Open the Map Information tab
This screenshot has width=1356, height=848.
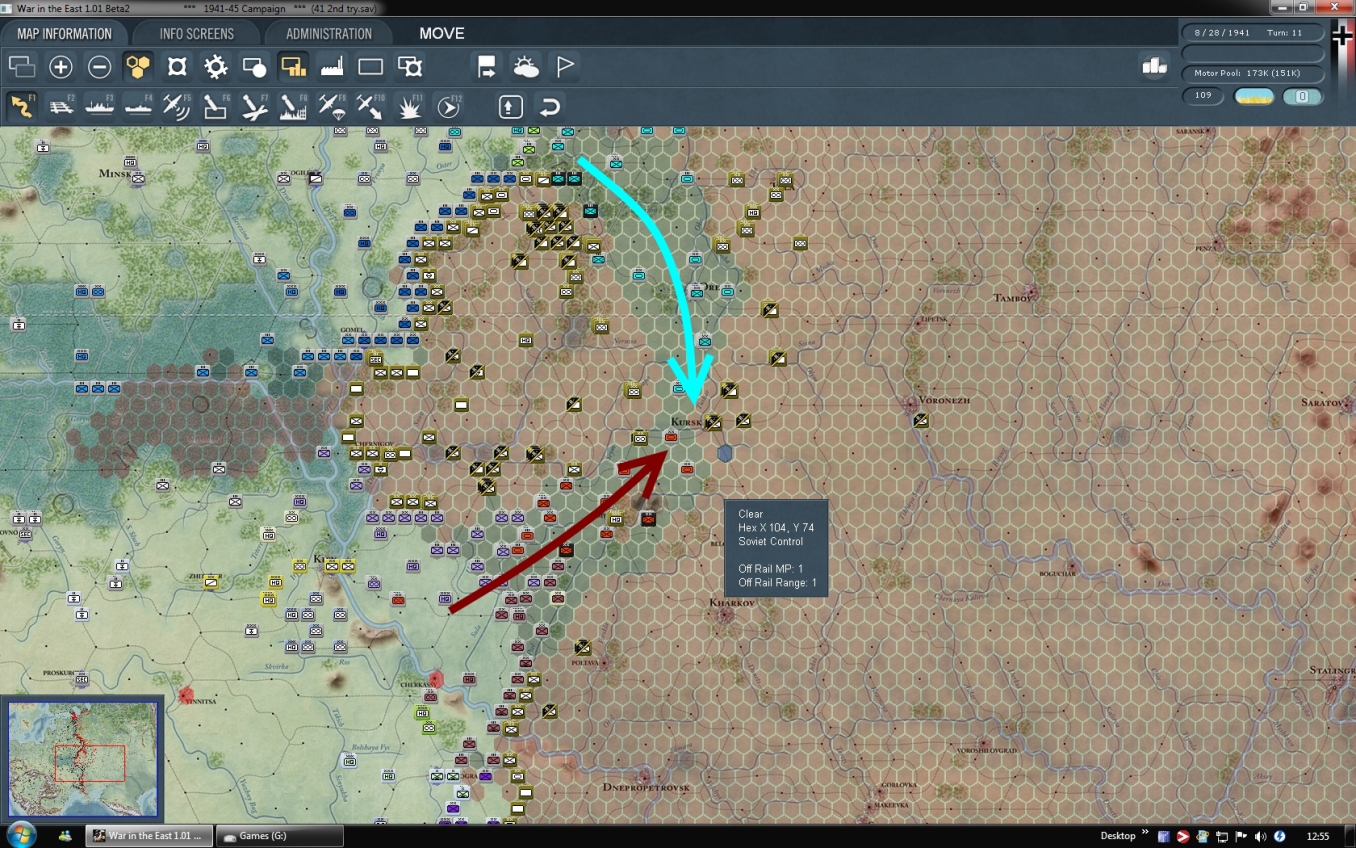tap(64, 33)
